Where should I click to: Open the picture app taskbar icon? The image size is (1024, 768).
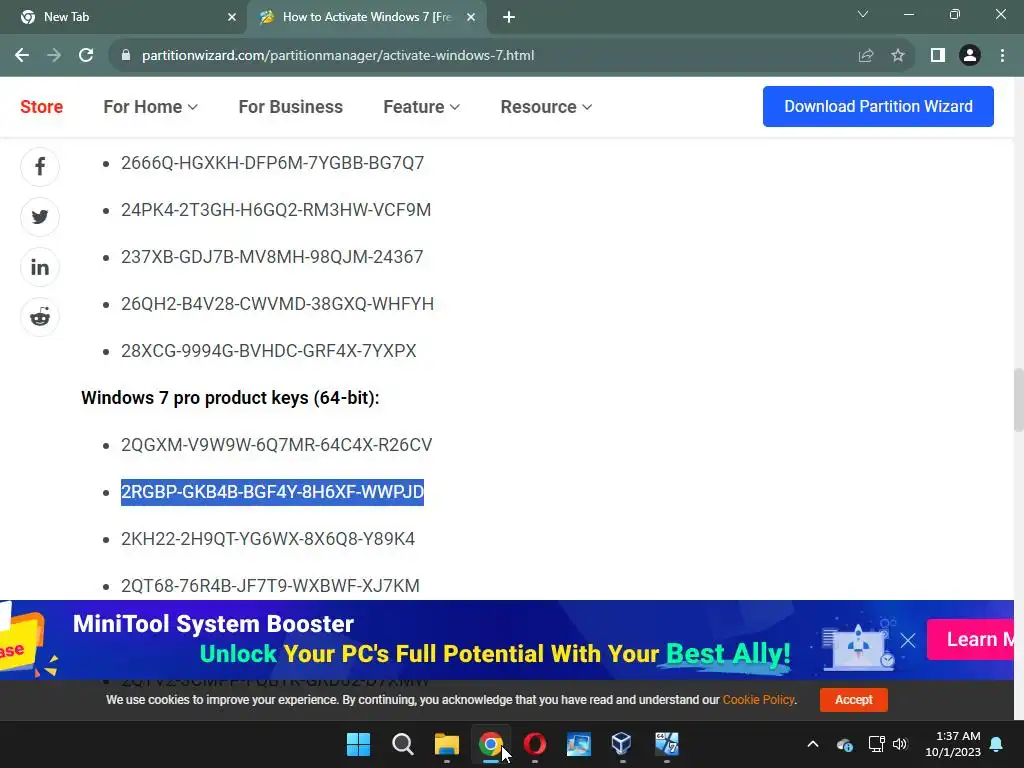pos(579,744)
